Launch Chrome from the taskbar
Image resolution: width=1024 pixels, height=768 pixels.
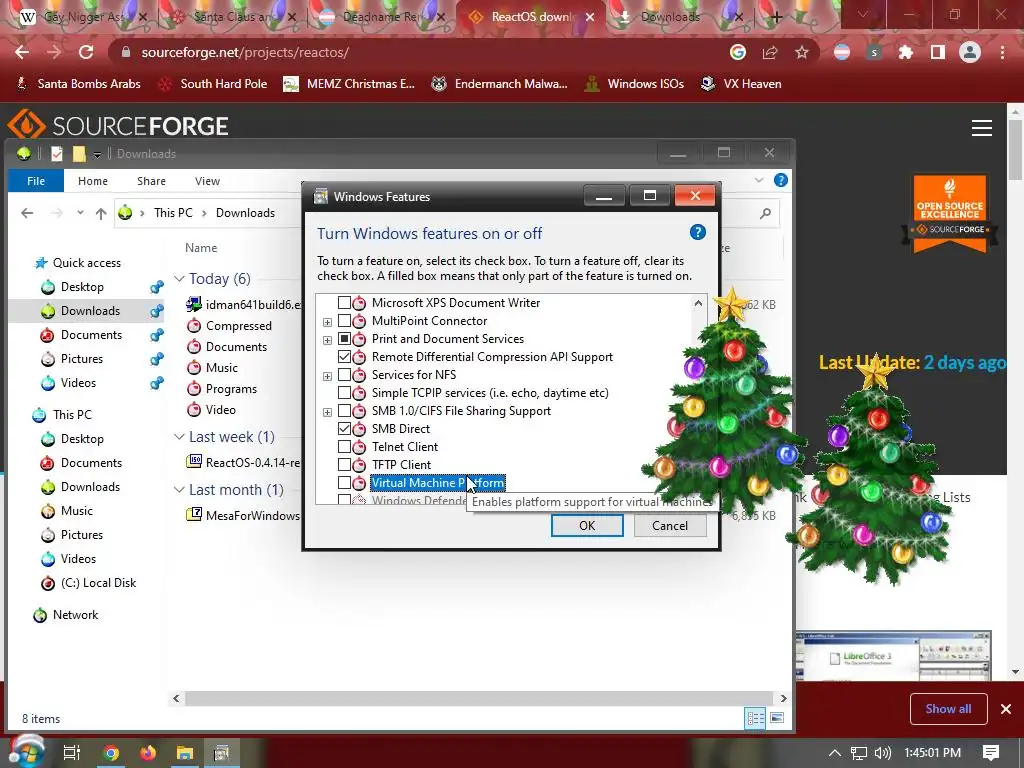[x=111, y=753]
